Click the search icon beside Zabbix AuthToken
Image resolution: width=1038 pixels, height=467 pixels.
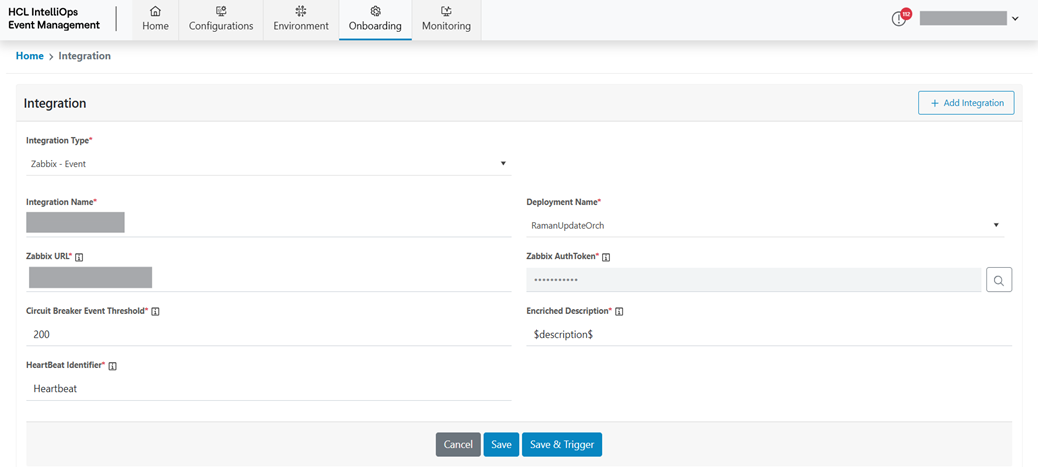point(999,280)
